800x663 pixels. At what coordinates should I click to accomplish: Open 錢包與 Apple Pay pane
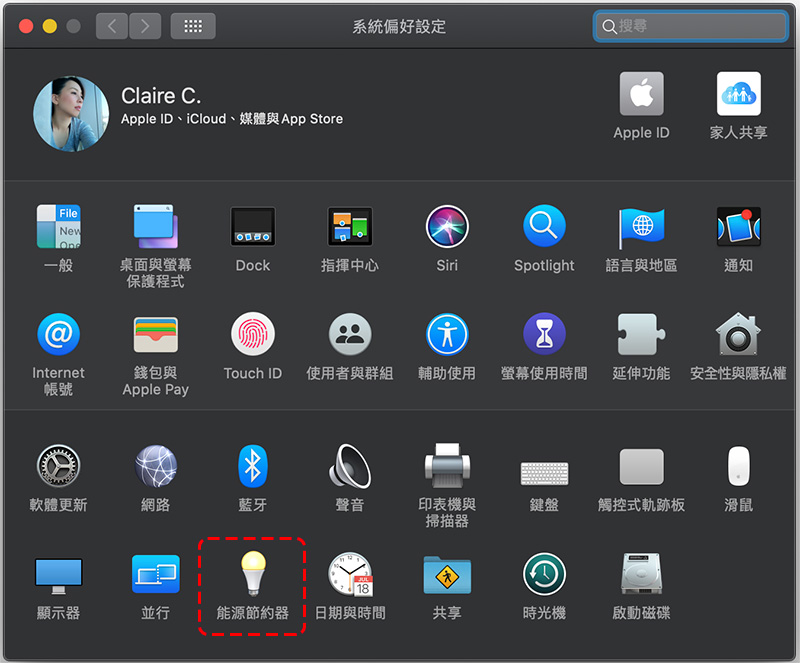156,334
